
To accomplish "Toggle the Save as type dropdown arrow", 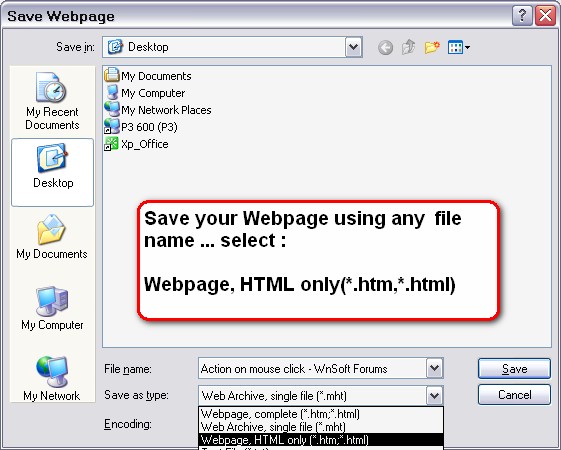I will click(434, 396).
